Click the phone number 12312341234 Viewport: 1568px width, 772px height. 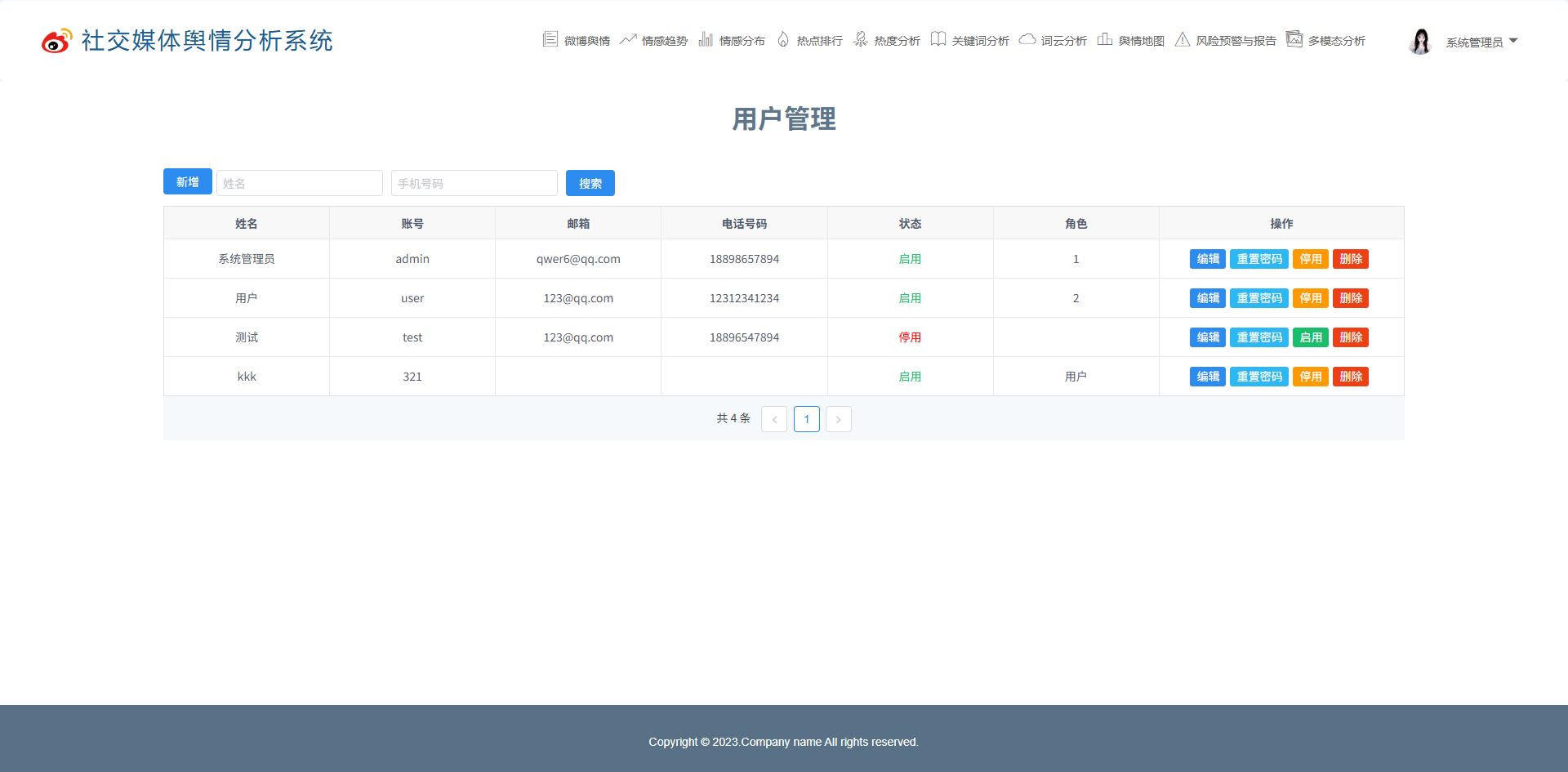click(x=744, y=298)
